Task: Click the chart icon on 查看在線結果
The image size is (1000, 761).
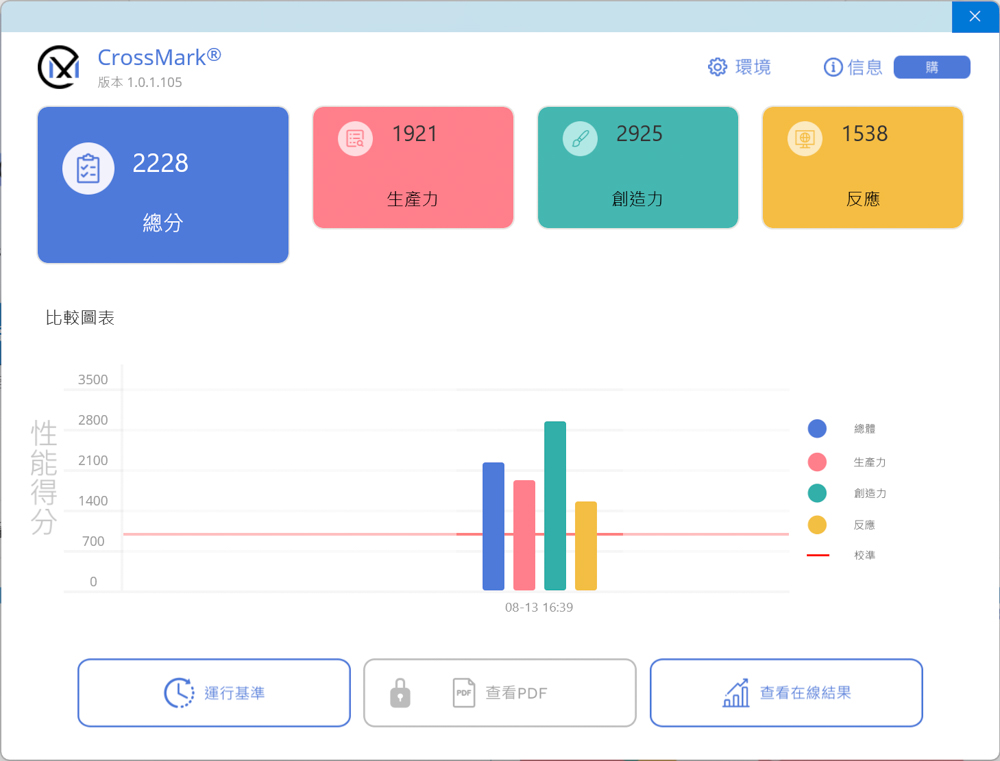Action: point(736,693)
